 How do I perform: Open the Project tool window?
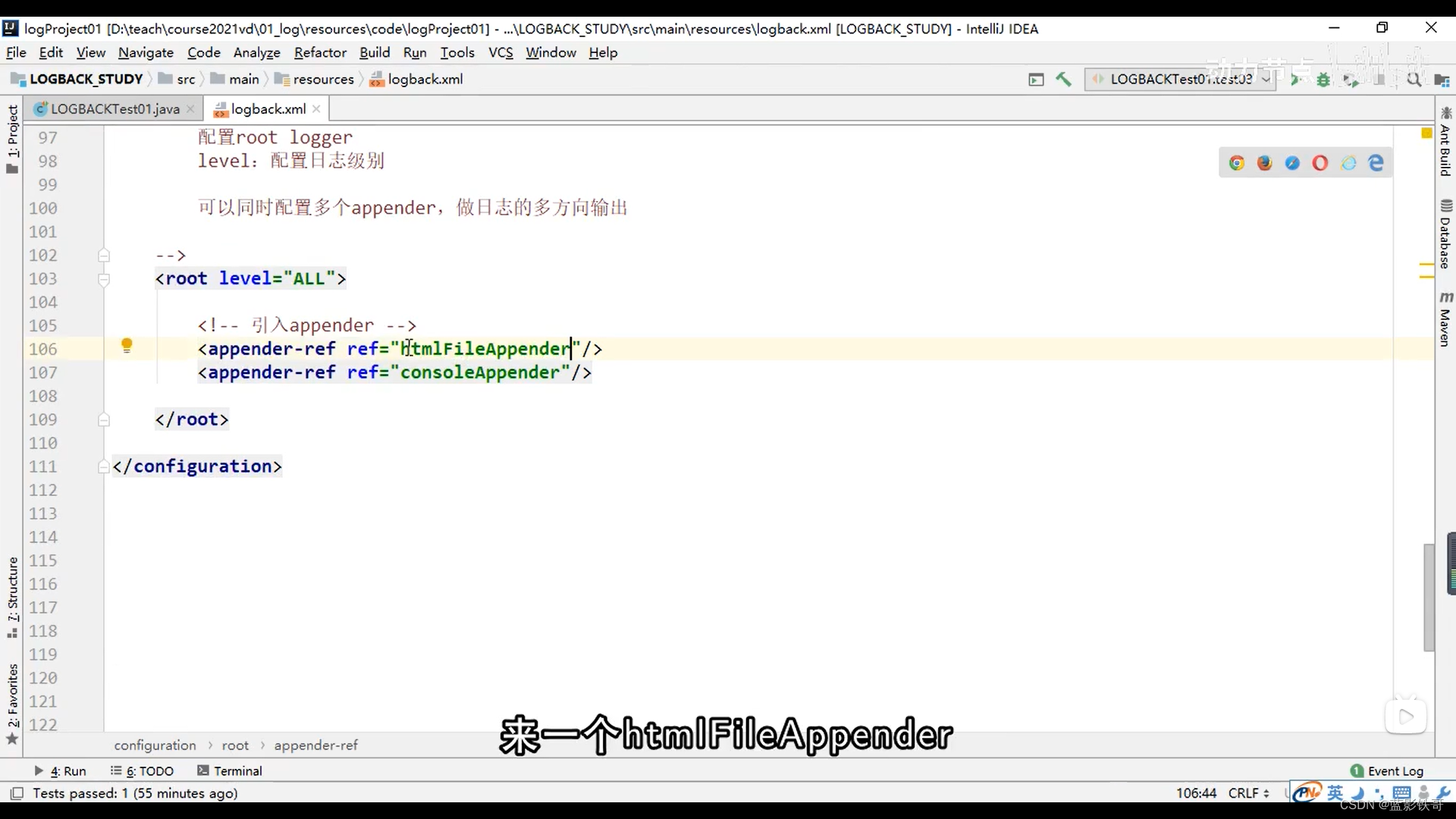12,139
